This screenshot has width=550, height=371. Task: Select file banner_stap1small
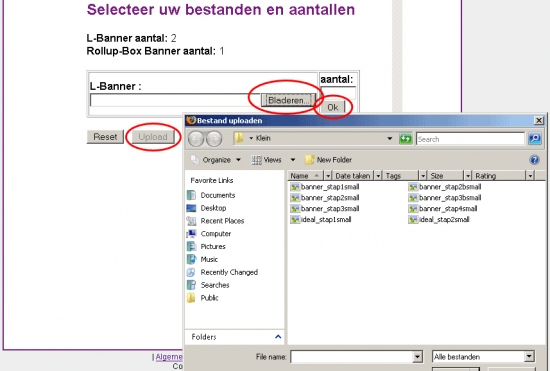pos(325,187)
